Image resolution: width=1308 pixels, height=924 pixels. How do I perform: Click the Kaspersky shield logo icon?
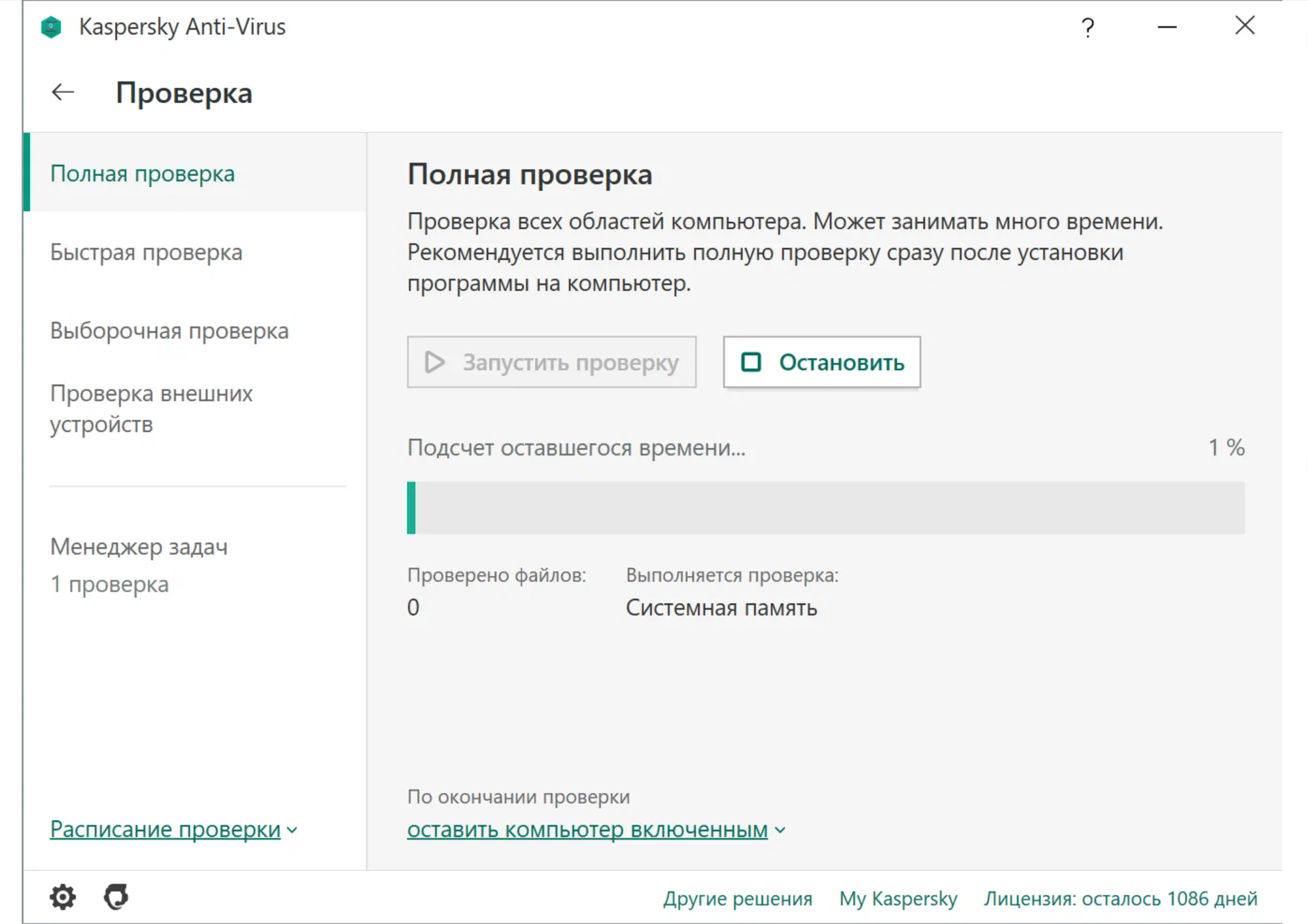(x=51, y=27)
